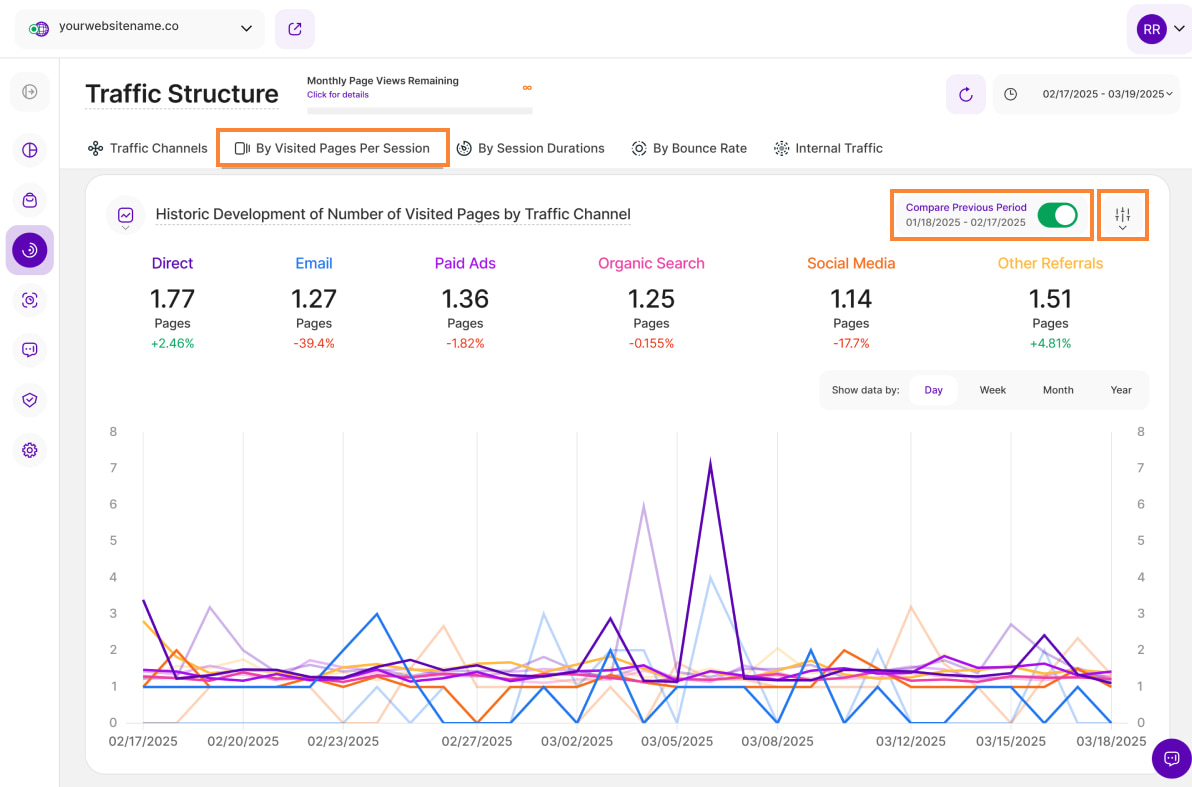1192x787 pixels.
Task: Open the pie chart overview sidebar icon
Action: coord(30,150)
